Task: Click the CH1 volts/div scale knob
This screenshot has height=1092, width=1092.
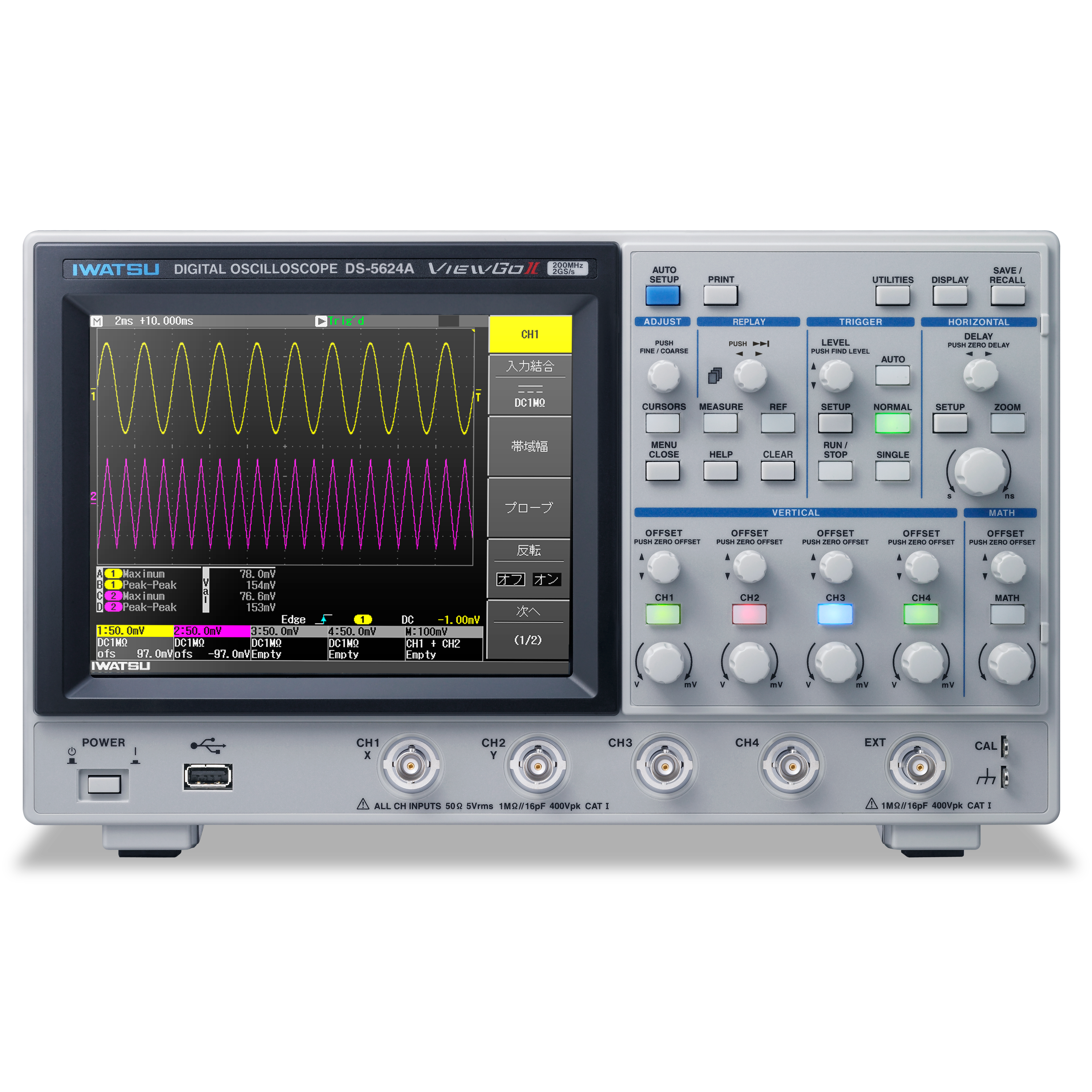Action: [664, 663]
